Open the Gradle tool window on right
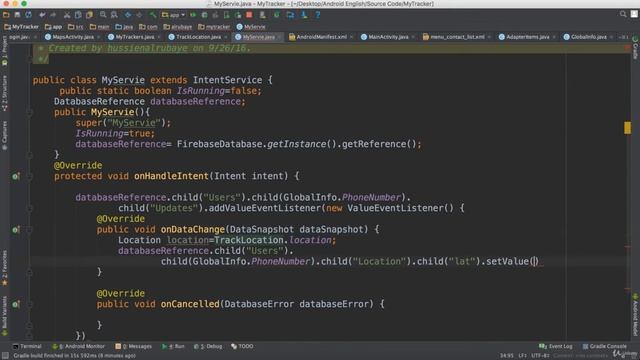Image resolution: width=640 pixels, height=360 pixels. click(635, 48)
